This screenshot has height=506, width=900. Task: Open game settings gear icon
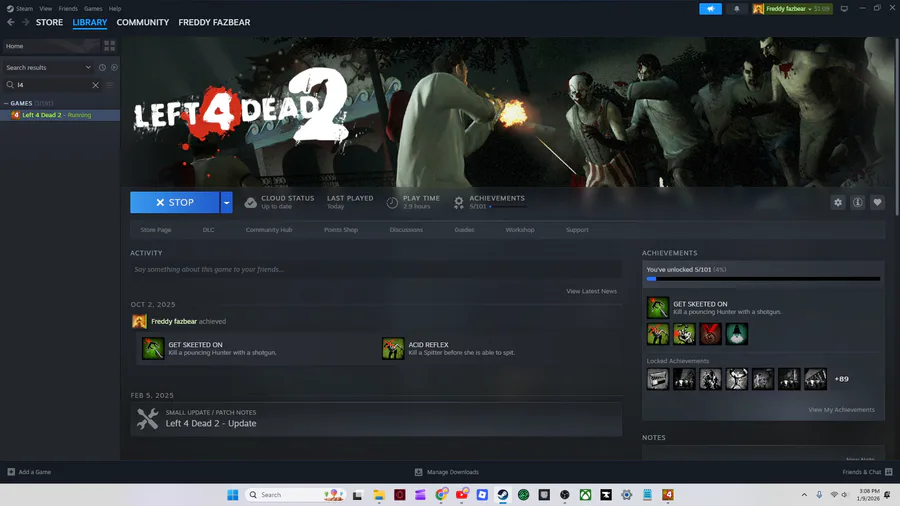[x=838, y=203]
